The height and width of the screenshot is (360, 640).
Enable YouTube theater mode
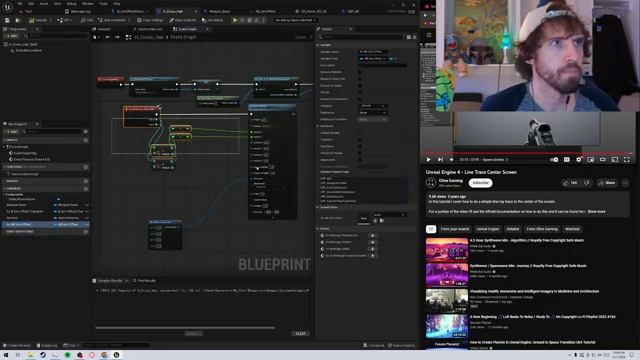602,160
